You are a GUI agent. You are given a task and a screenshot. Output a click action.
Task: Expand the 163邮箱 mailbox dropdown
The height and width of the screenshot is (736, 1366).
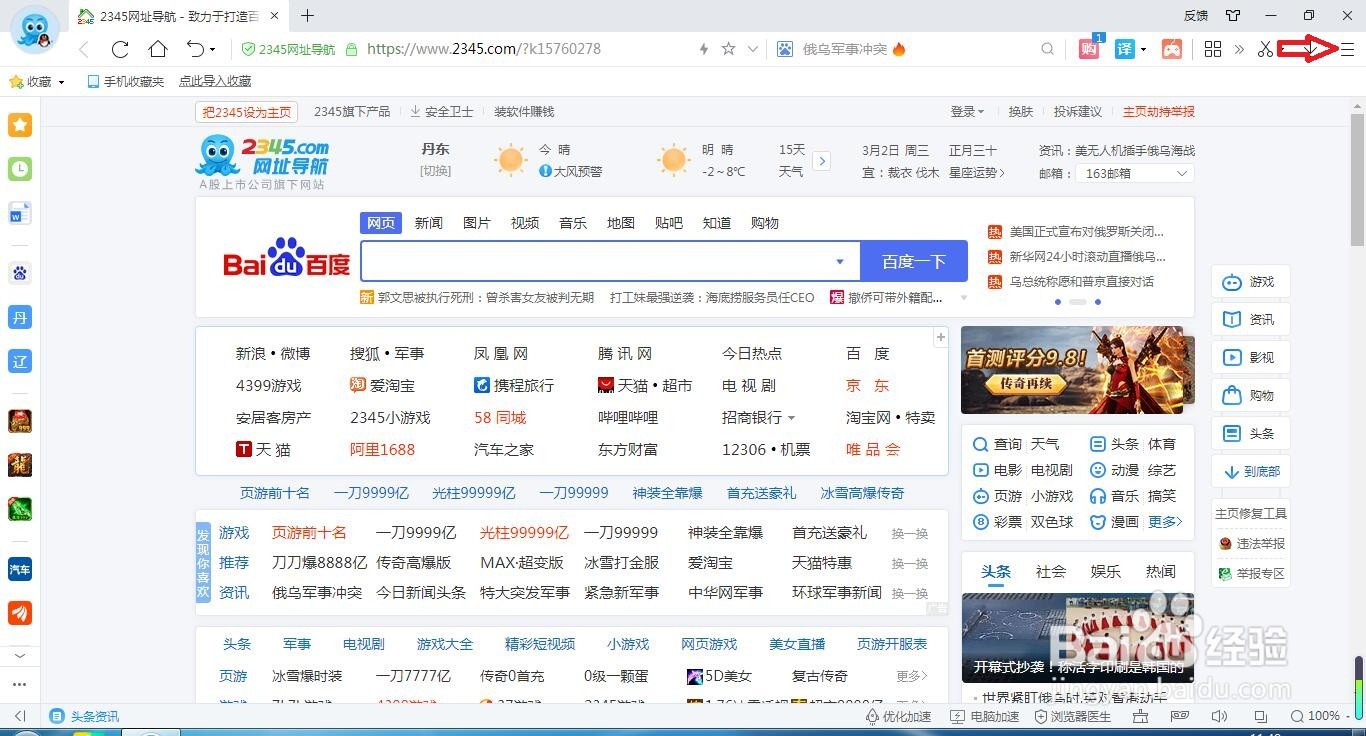(x=1183, y=172)
